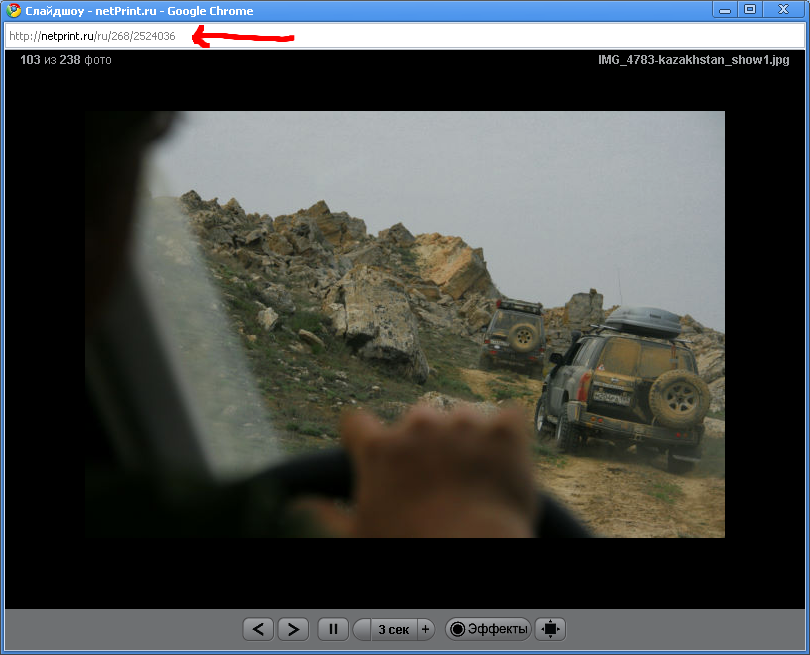Click the netprint.ru address bar

(x=400, y=36)
